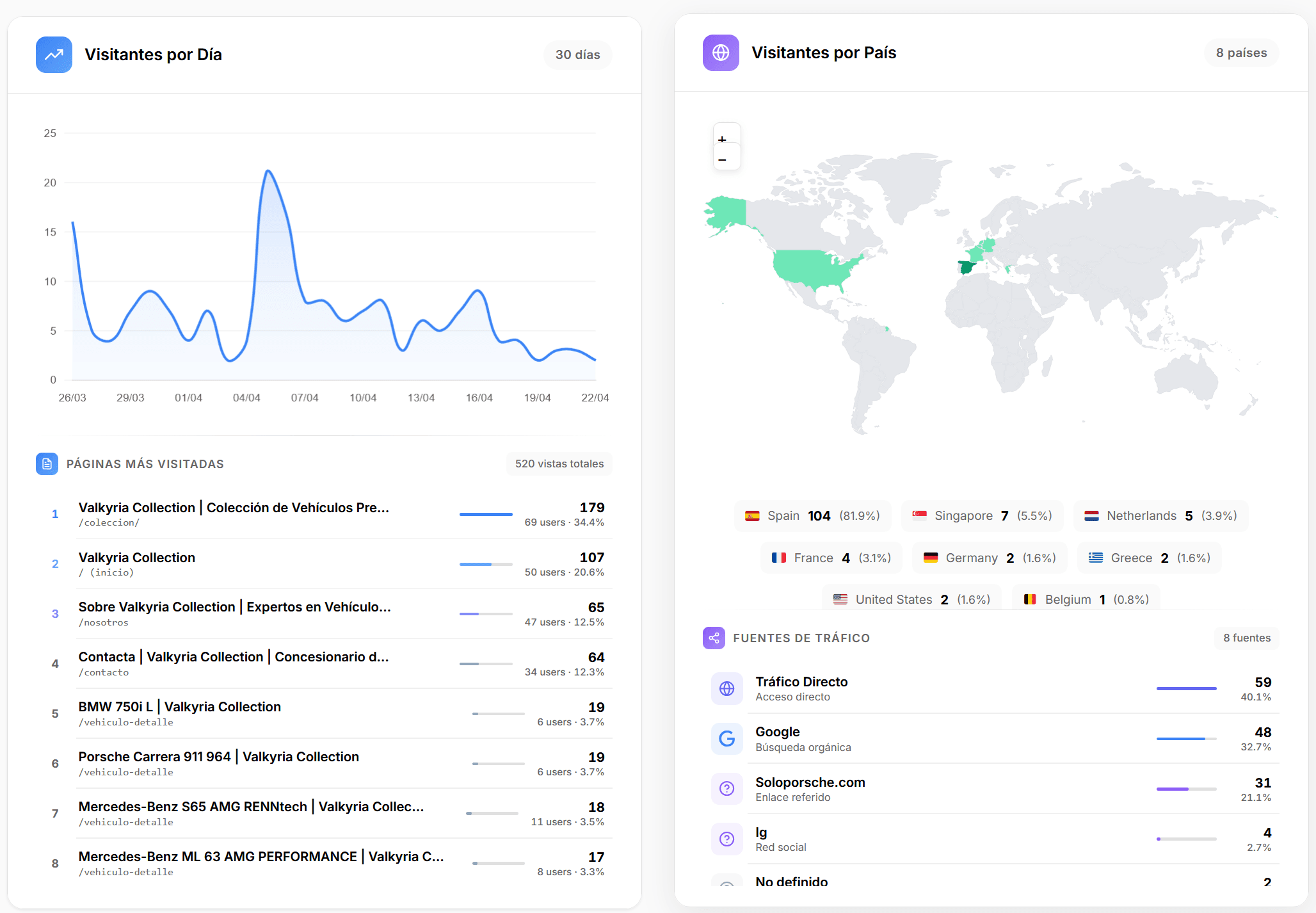Click the Singapore 7 country chip
1316x913 pixels.
click(x=982, y=516)
